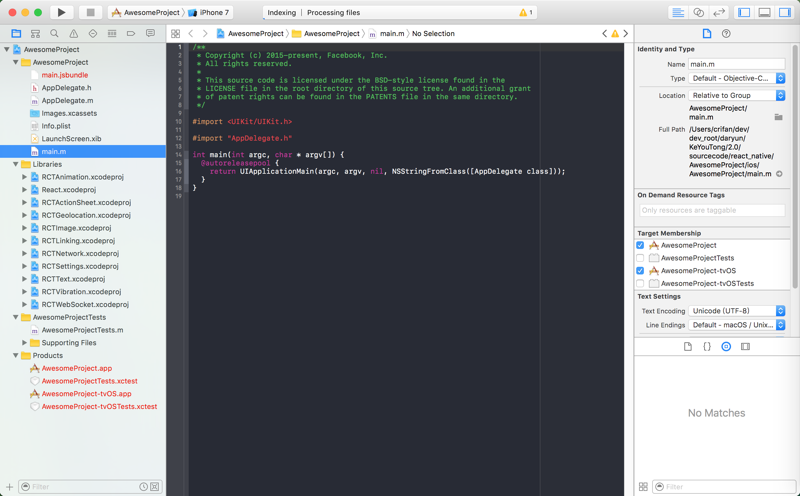Go forward in editor history
The height and width of the screenshot is (496, 800).
pos(205,34)
